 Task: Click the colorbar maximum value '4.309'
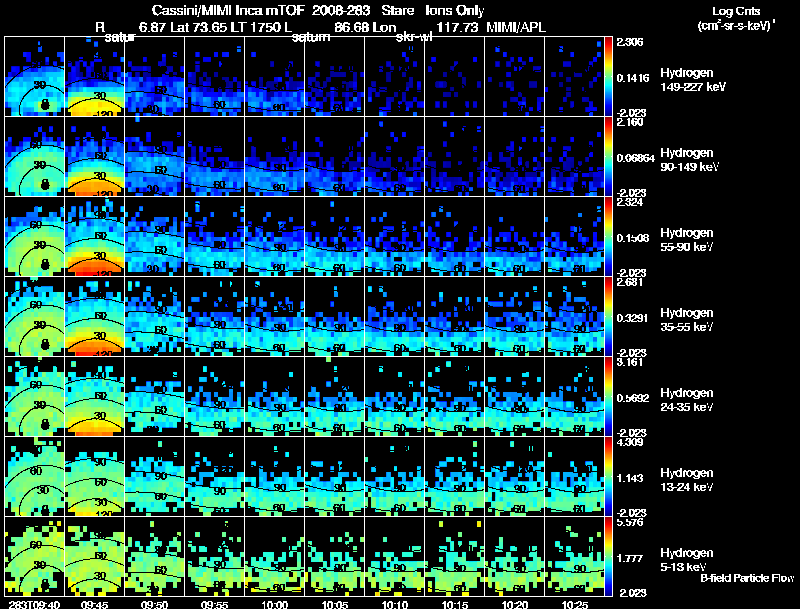click(x=630, y=442)
